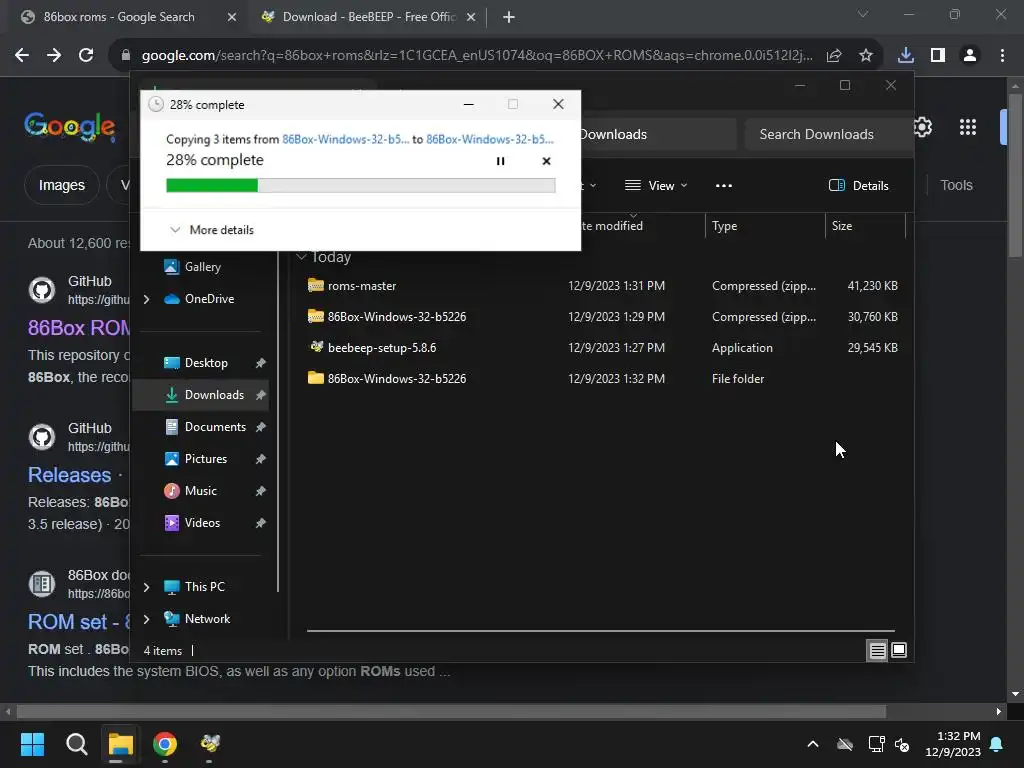The height and width of the screenshot is (768, 1024).
Task: Expand the OneDrive tree node
Action: (x=146, y=299)
